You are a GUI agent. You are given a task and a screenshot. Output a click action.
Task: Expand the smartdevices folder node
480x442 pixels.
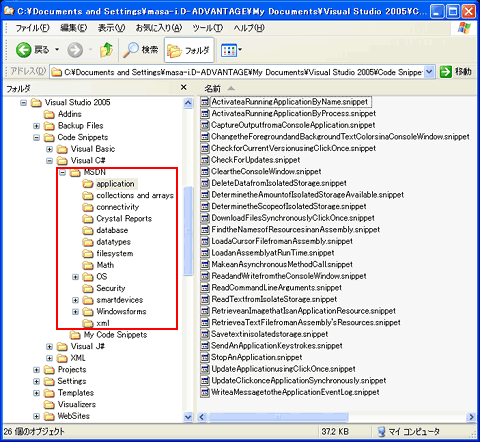pos(75,300)
